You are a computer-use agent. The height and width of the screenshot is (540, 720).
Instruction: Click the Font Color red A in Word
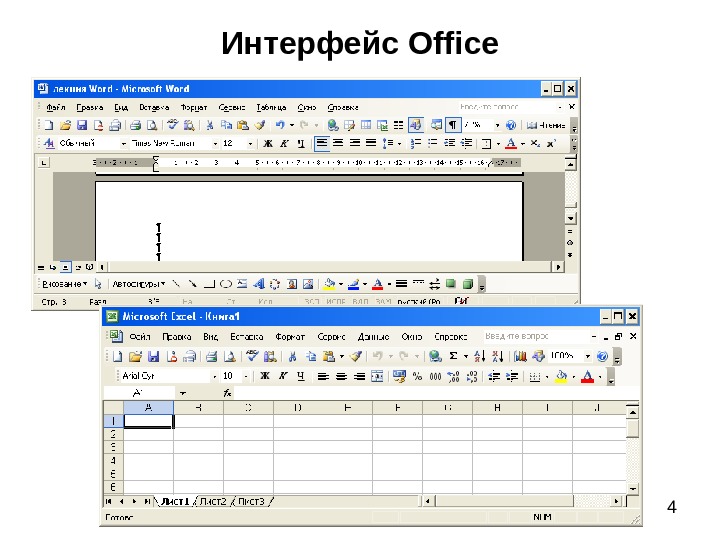click(x=511, y=143)
